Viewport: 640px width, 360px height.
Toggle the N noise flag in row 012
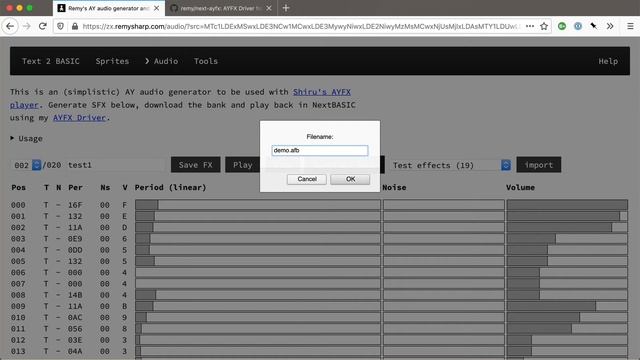coord(58,340)
